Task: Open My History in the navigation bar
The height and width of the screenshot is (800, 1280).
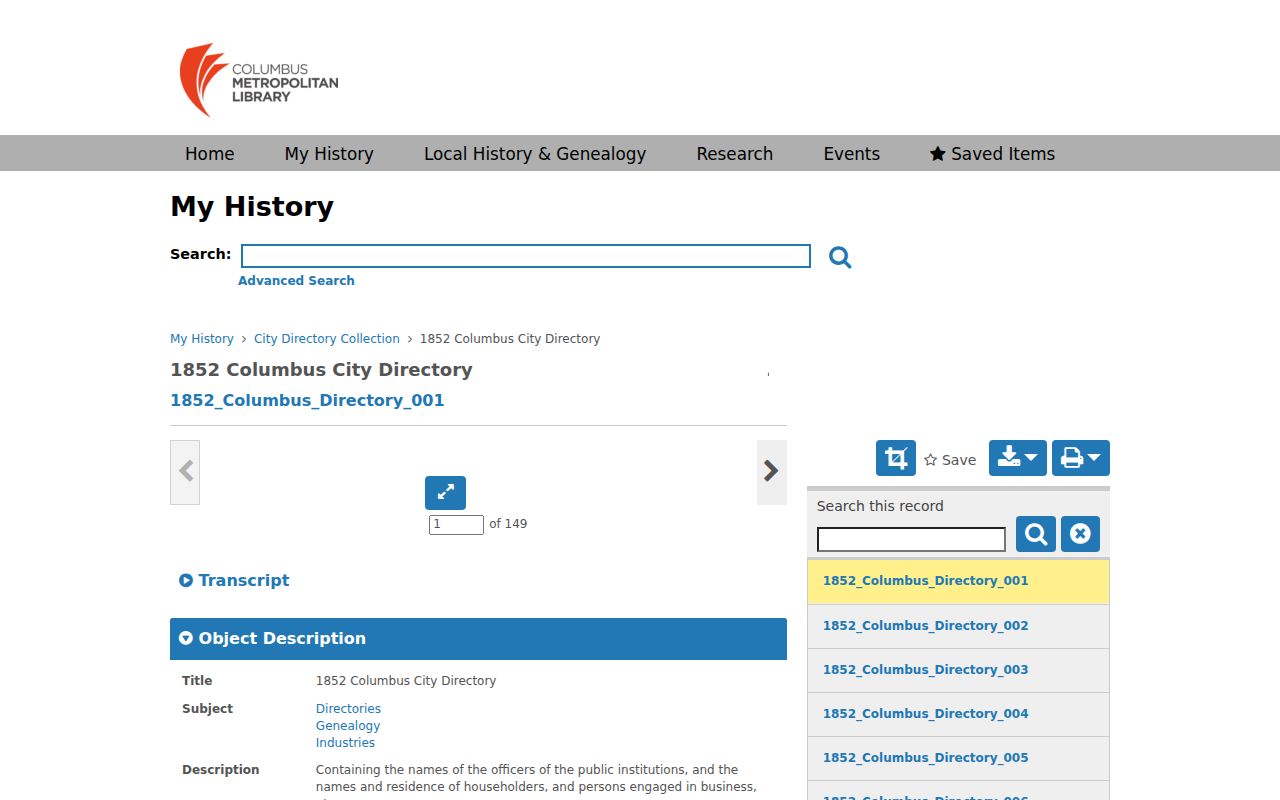Action: 329,154
